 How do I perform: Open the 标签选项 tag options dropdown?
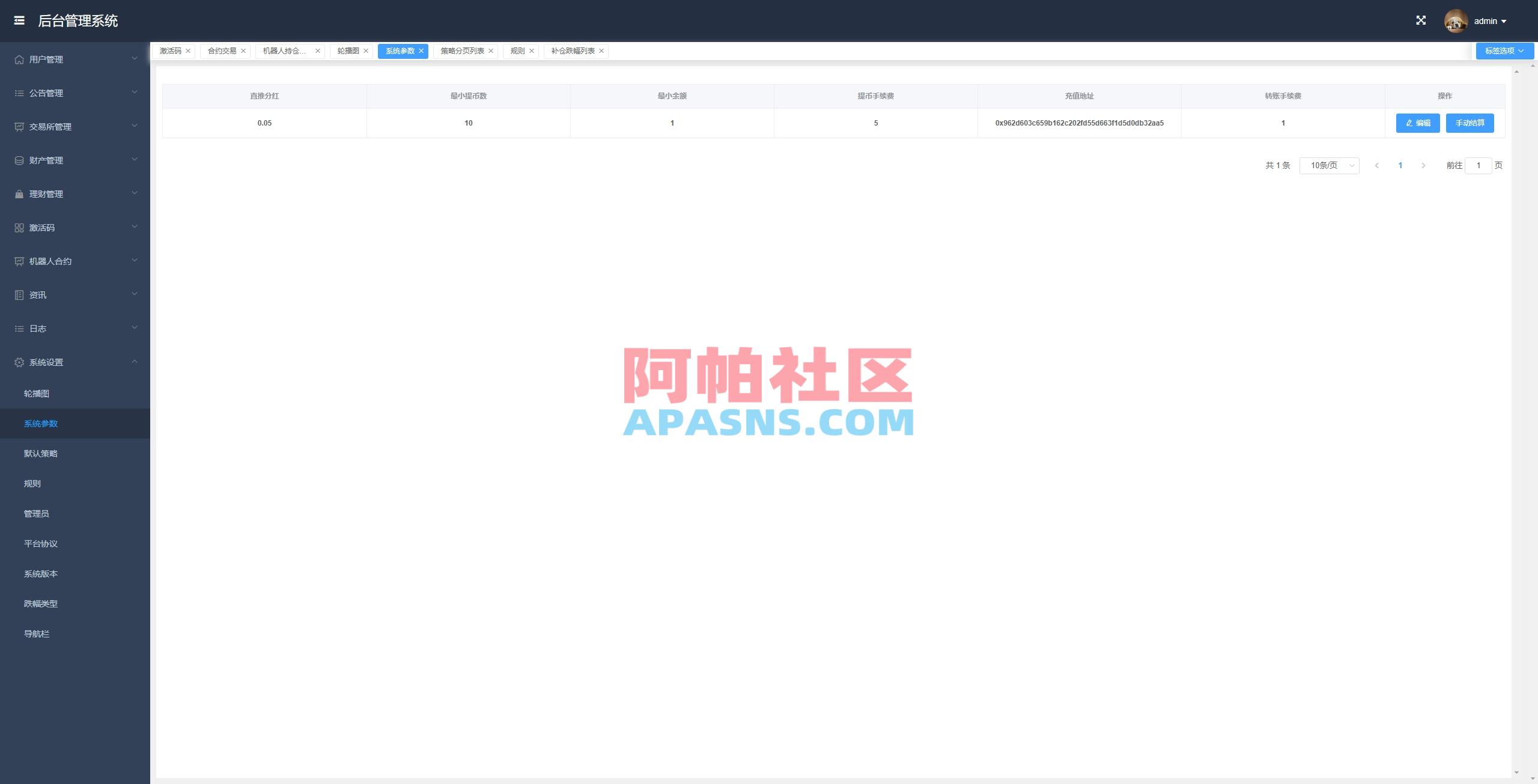tap(1504, 50)
